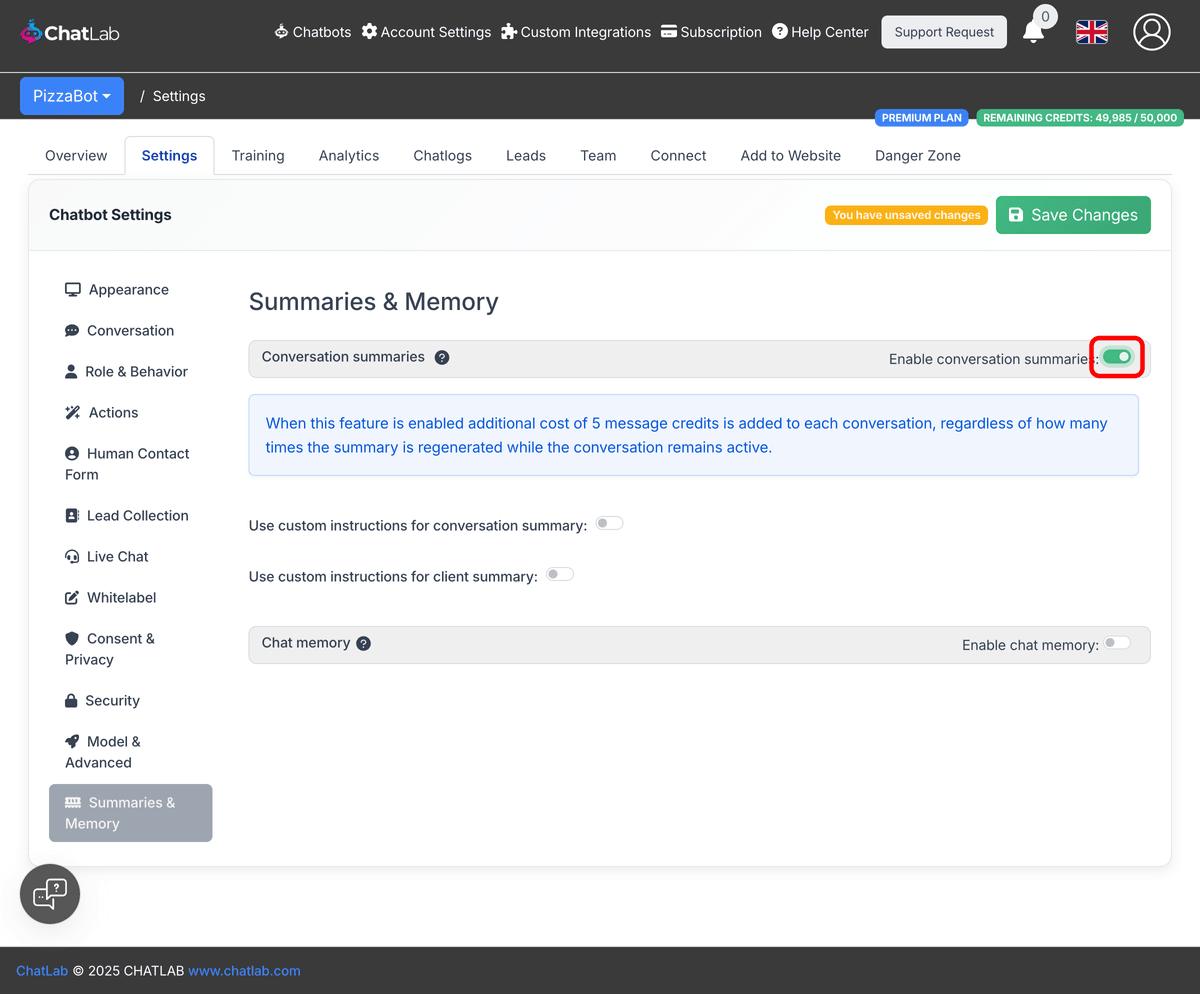Click the Role & Behavior person icon
Screen dimensions: 1200x994
point(71,371)
